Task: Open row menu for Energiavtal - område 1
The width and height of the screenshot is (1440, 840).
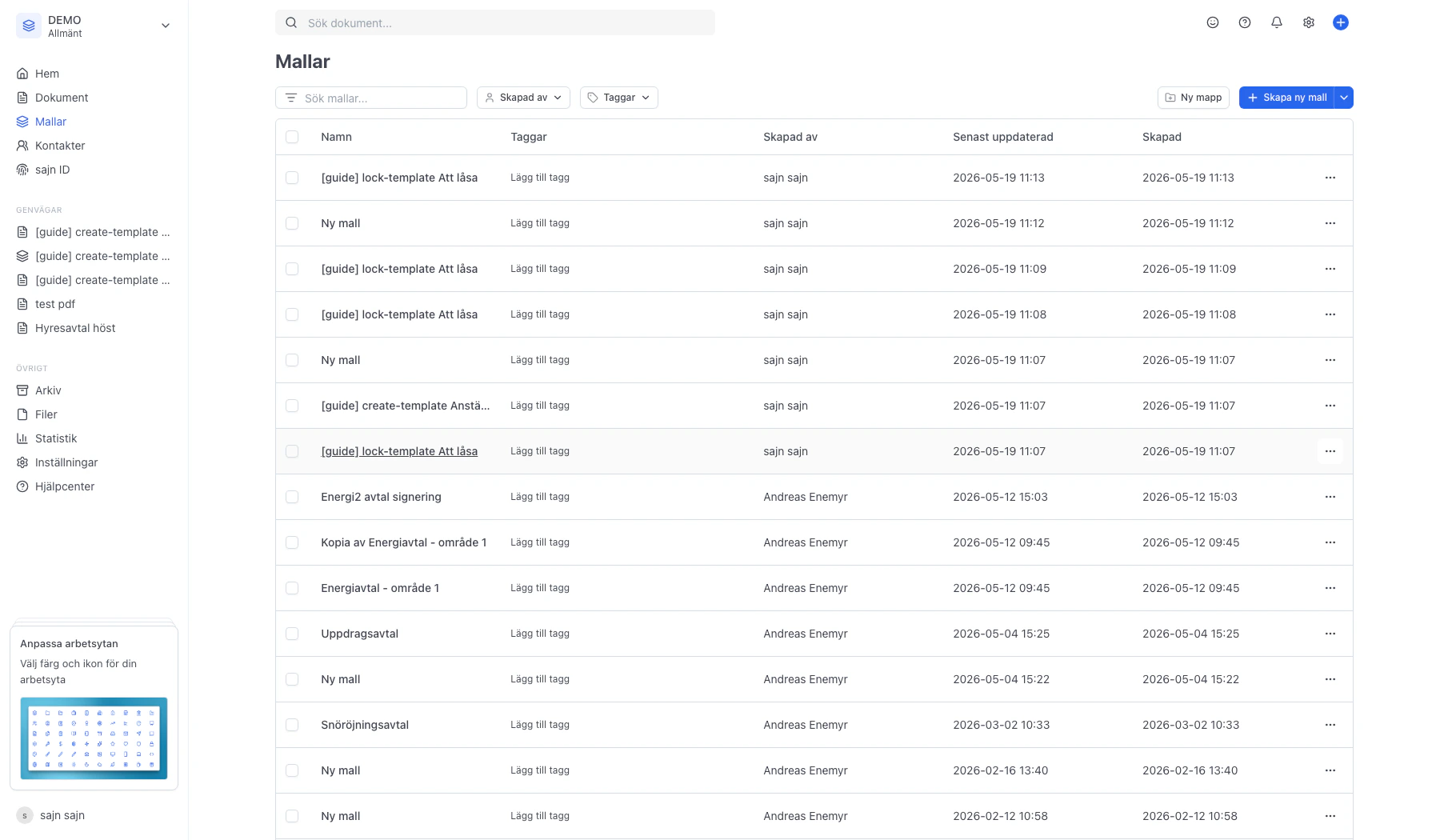Action: coord(1330,588)
